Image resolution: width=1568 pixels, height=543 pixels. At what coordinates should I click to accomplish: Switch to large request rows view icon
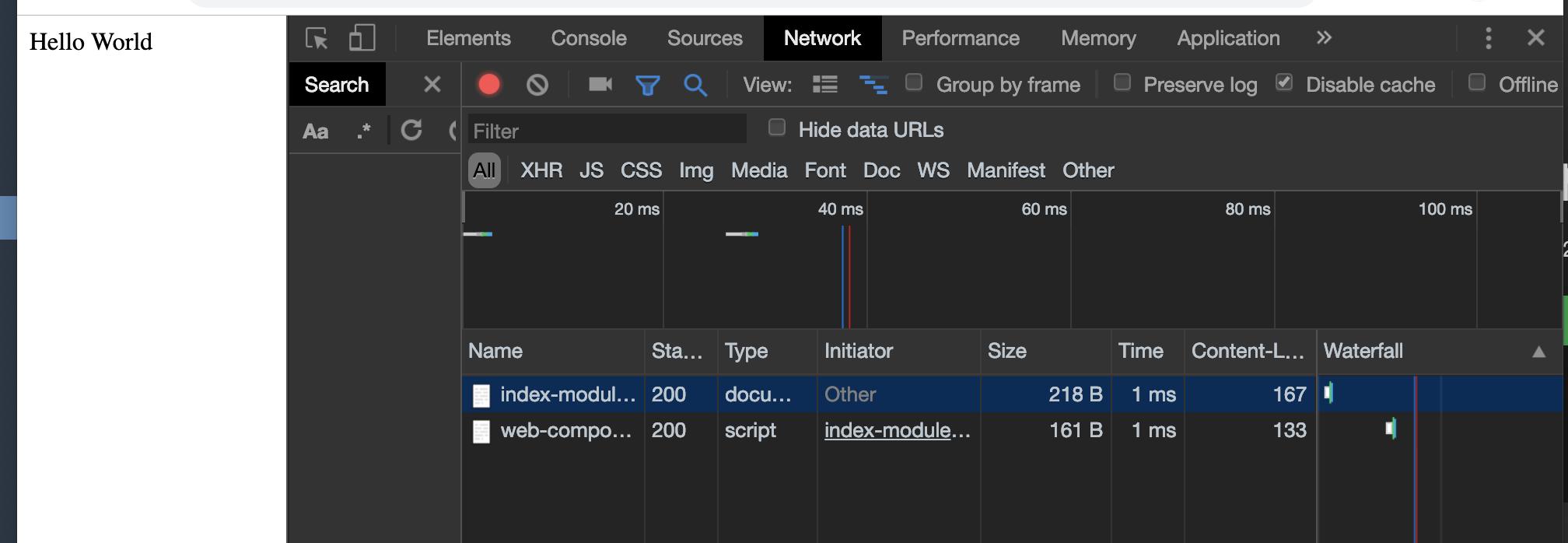[825, 84]
